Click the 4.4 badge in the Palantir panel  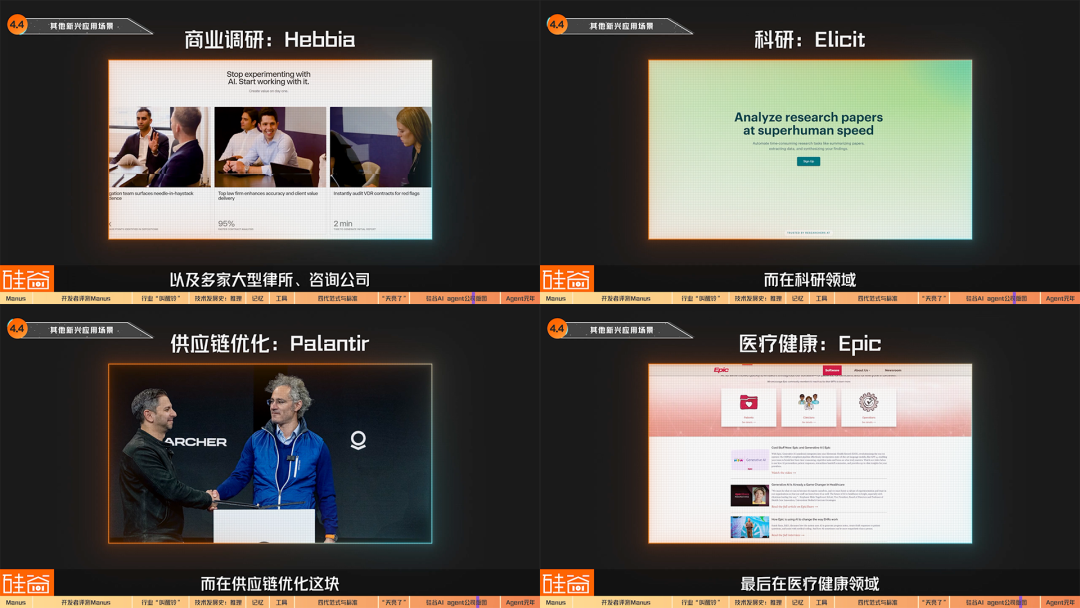point(17,328)
